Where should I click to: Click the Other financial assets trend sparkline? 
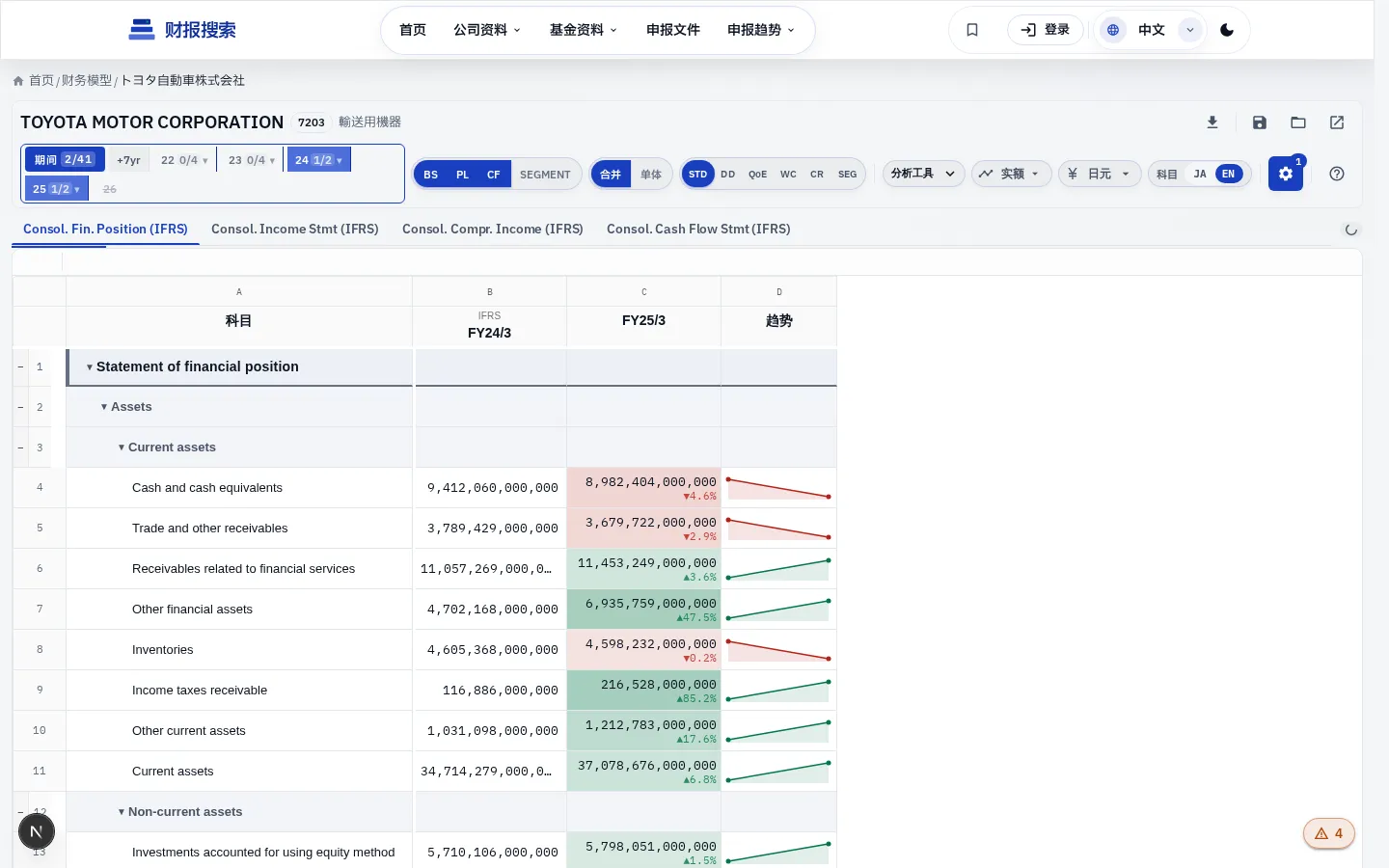[x=778, y=610]
